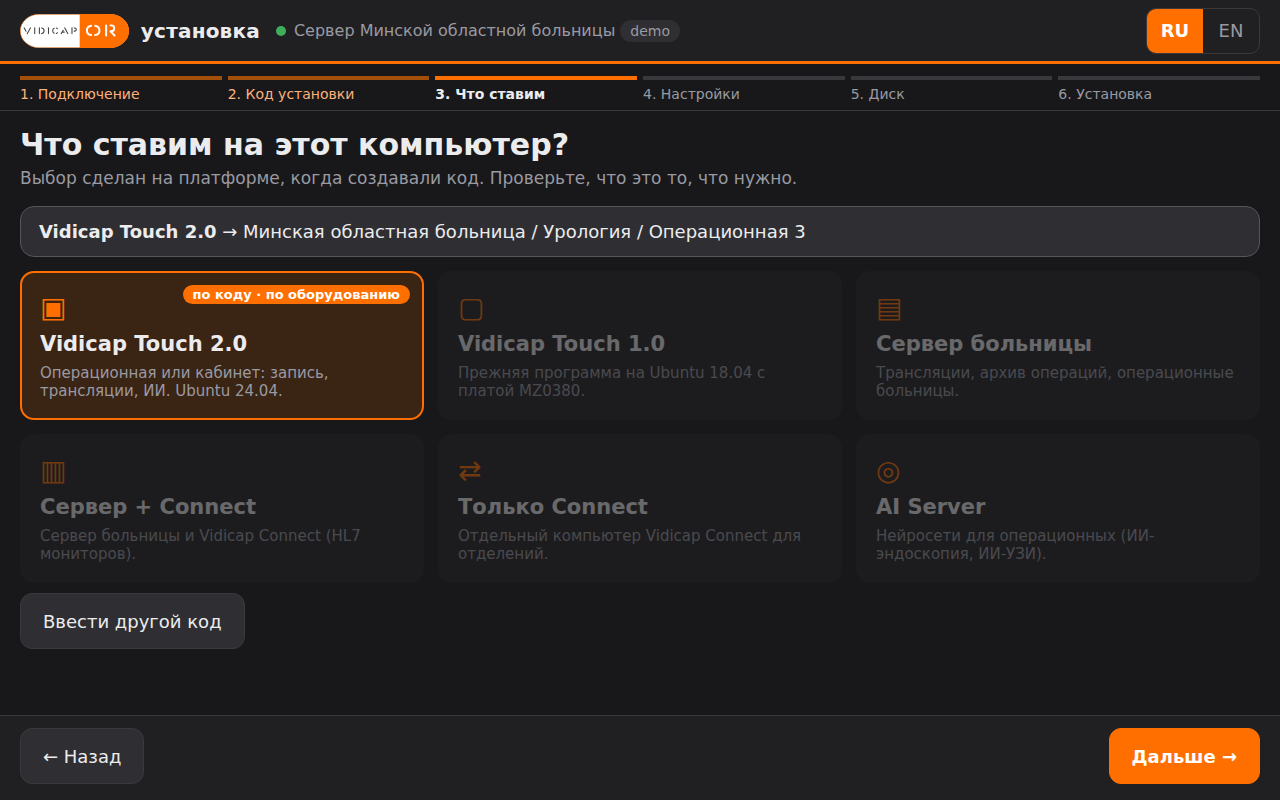Select step 3. Что ставим
The height and width of the screenshot is (800, 1280).
[x=536, y=89]
